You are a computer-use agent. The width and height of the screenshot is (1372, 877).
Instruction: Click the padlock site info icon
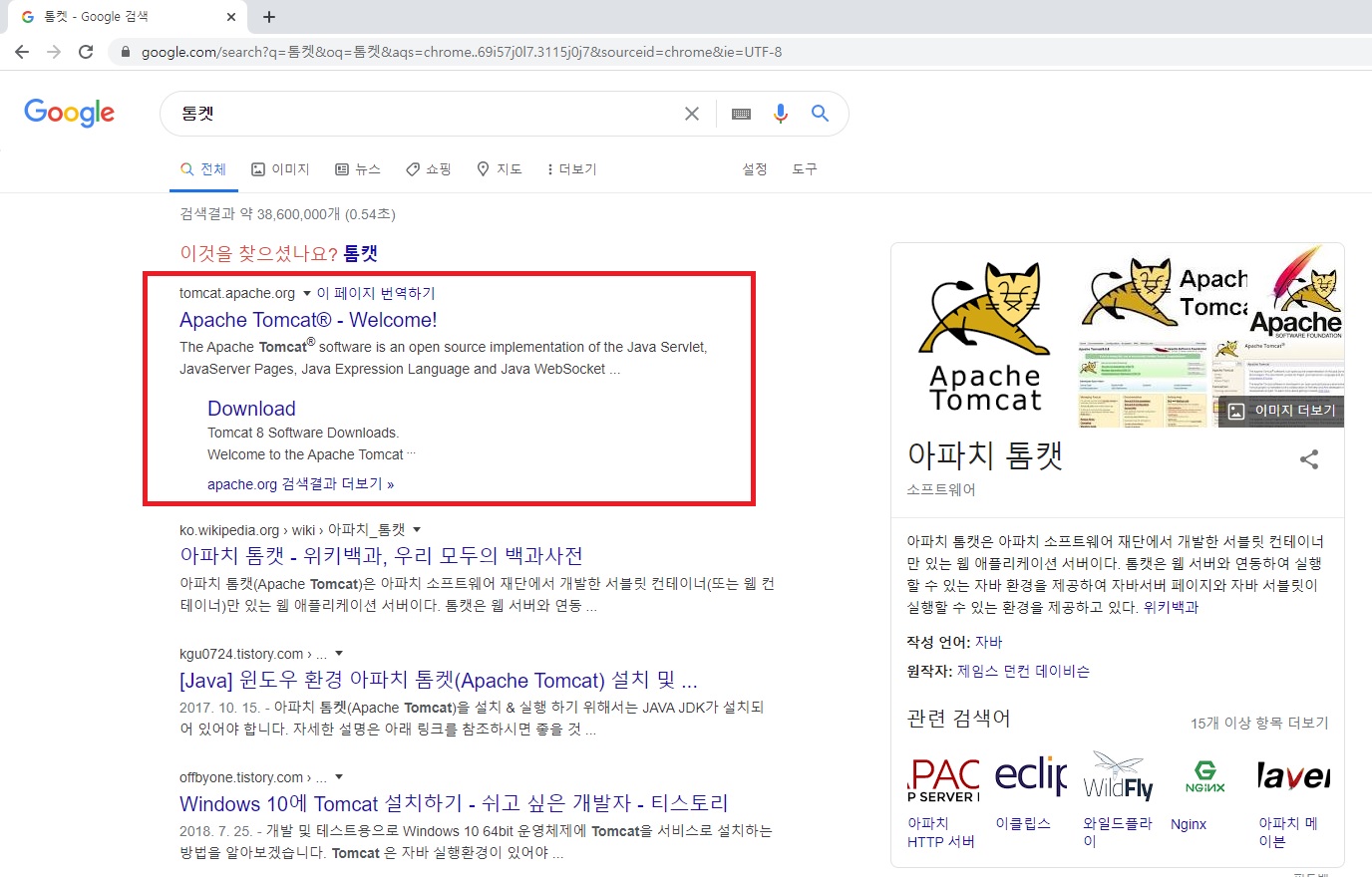[126, 52]
